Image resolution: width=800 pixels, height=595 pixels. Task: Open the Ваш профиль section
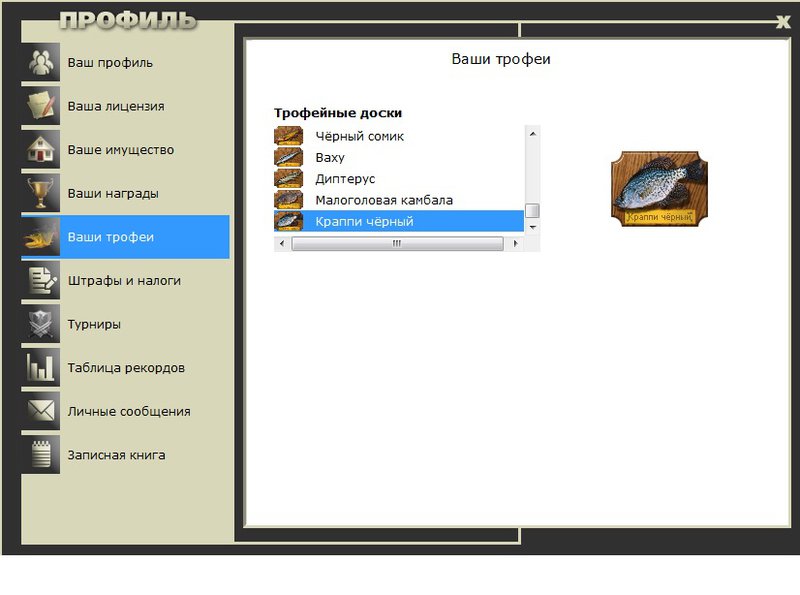[x=126, y=62]
